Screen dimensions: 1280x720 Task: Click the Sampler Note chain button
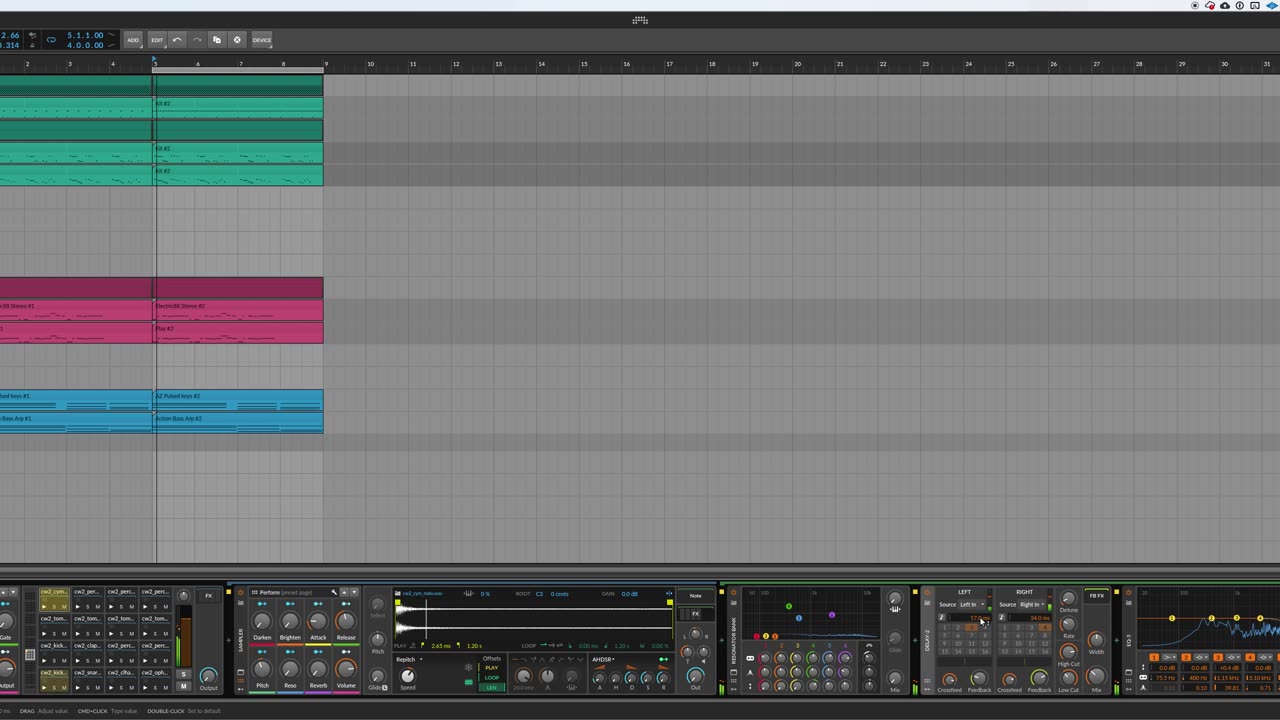point(695,596)
